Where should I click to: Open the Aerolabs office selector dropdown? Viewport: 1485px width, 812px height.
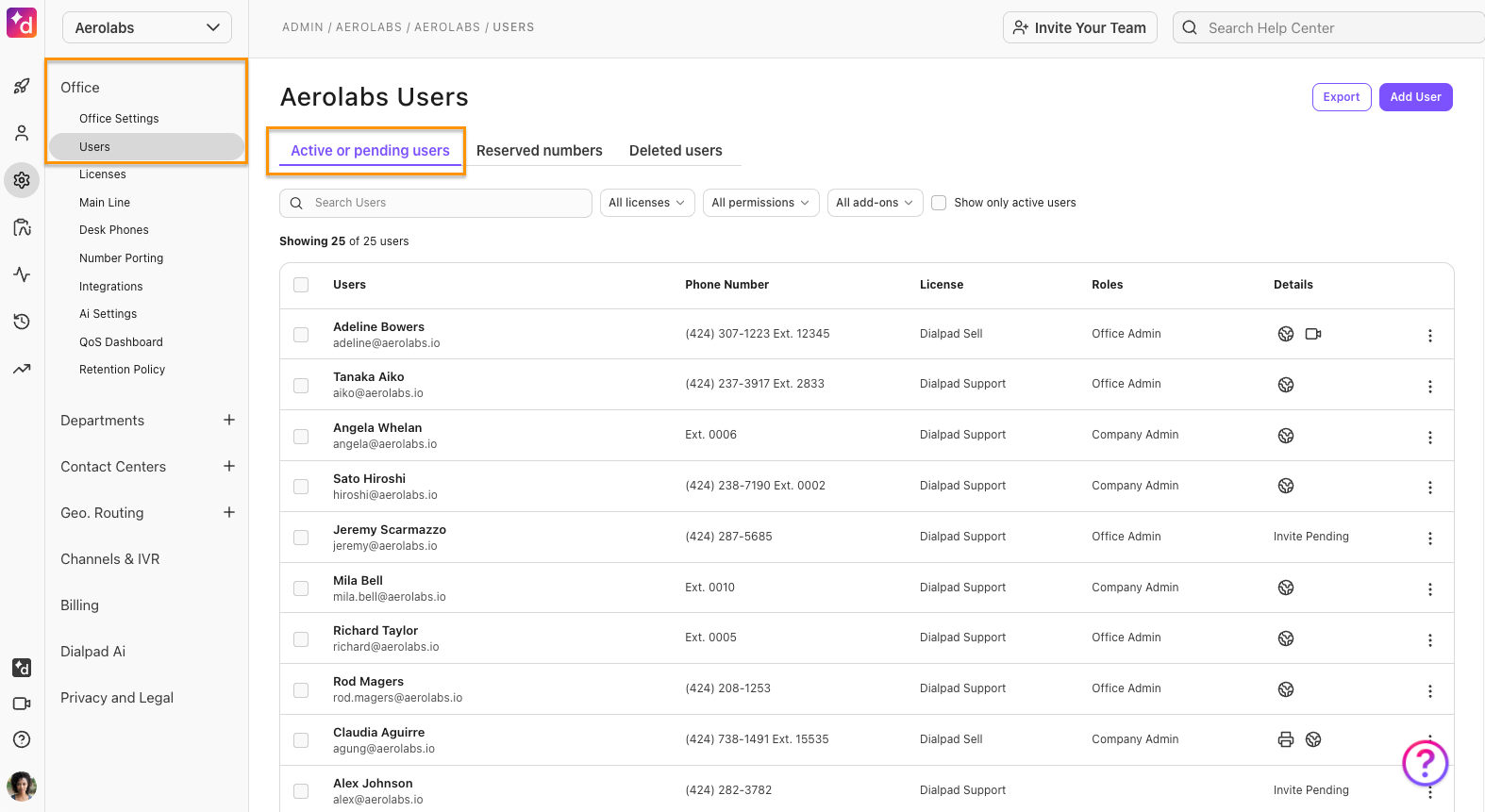pyautogui.click(x=147, y=28)
